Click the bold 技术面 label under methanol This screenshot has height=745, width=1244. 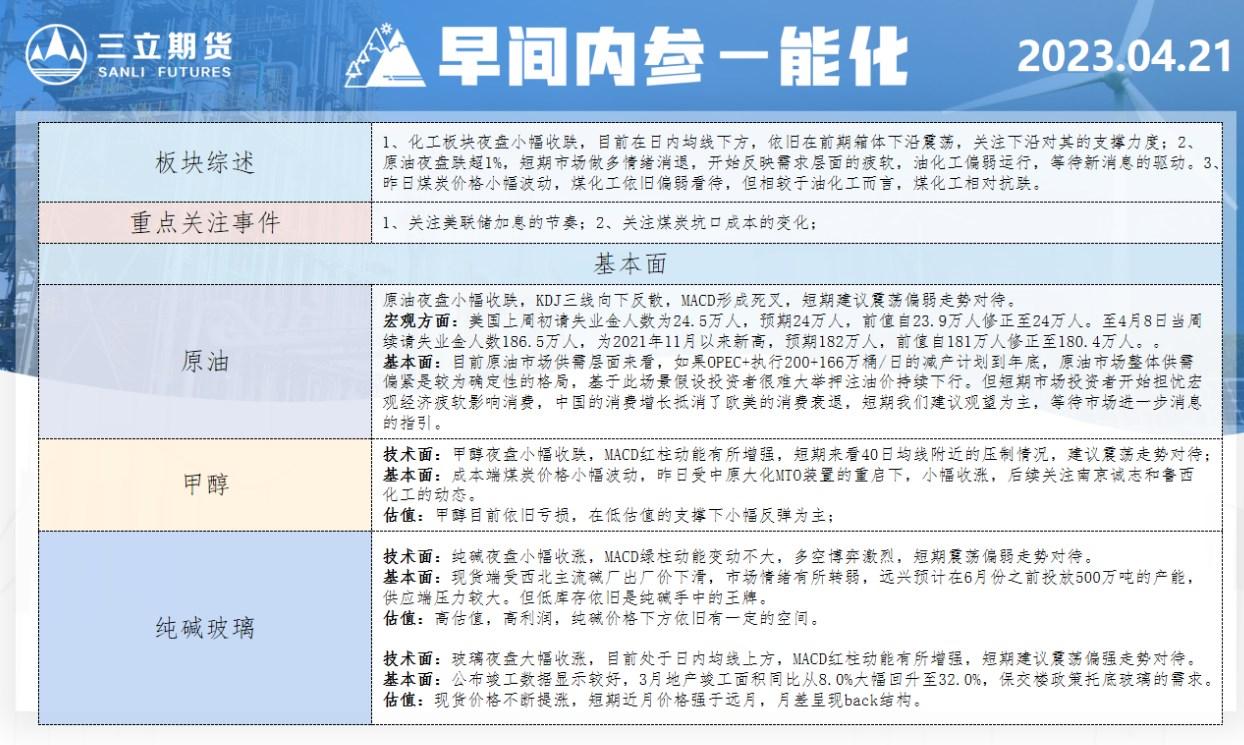point(410,454)
